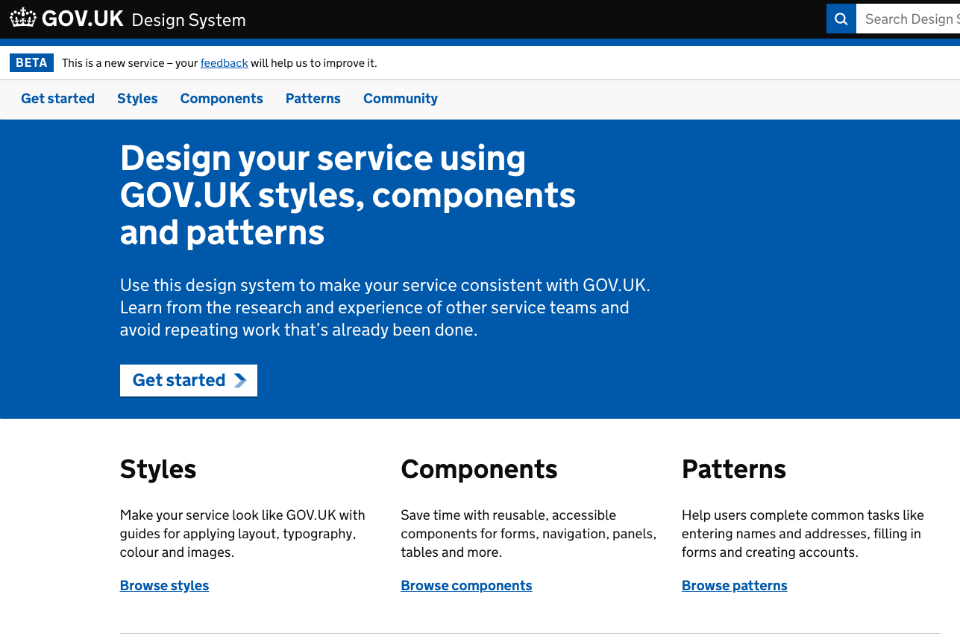Viewport: 960px width, 640px height.
Task: Click the Components section heading
Action: coord(479,470)
